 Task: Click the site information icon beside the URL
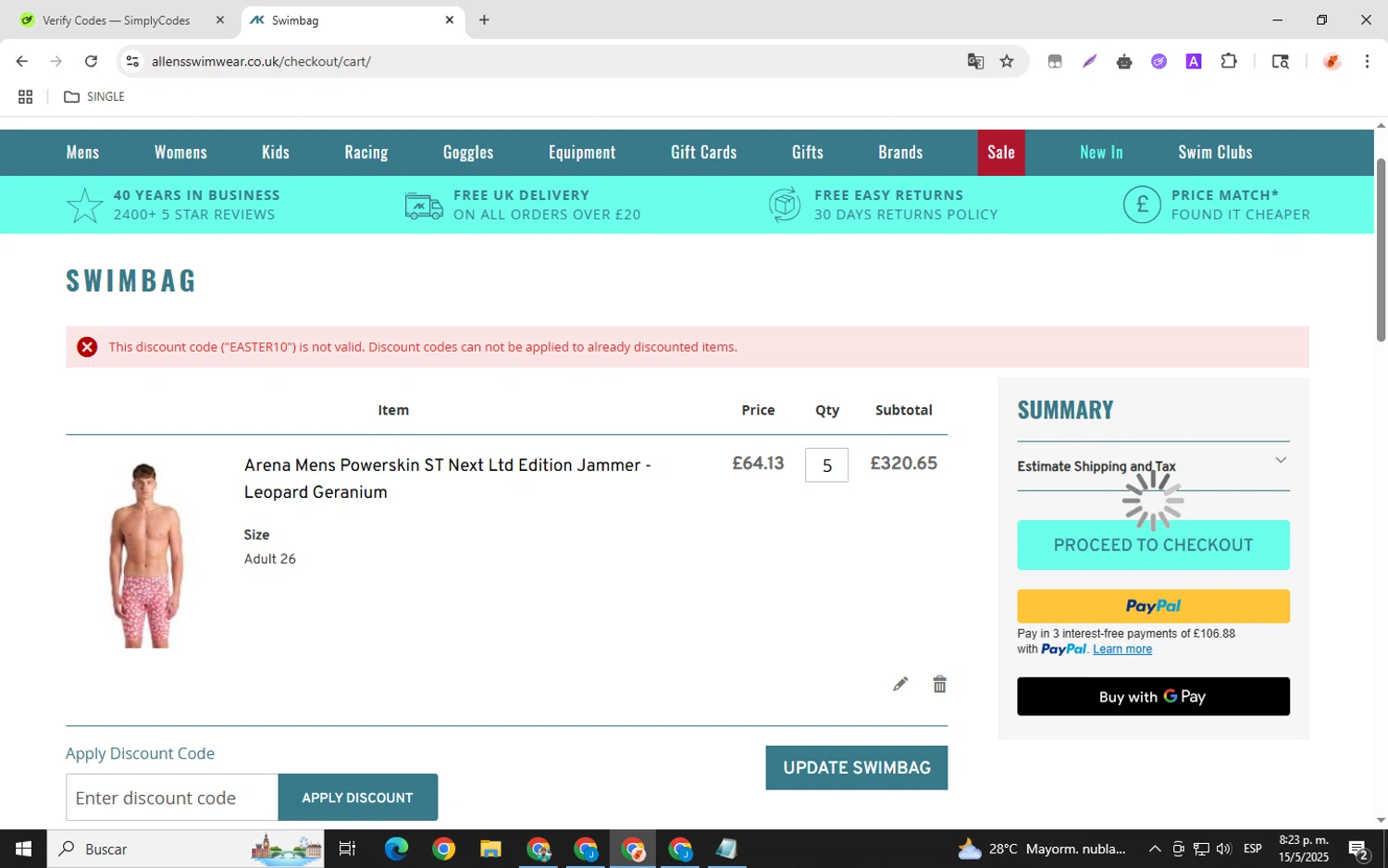pyautogui.click(x=132, y=61)
